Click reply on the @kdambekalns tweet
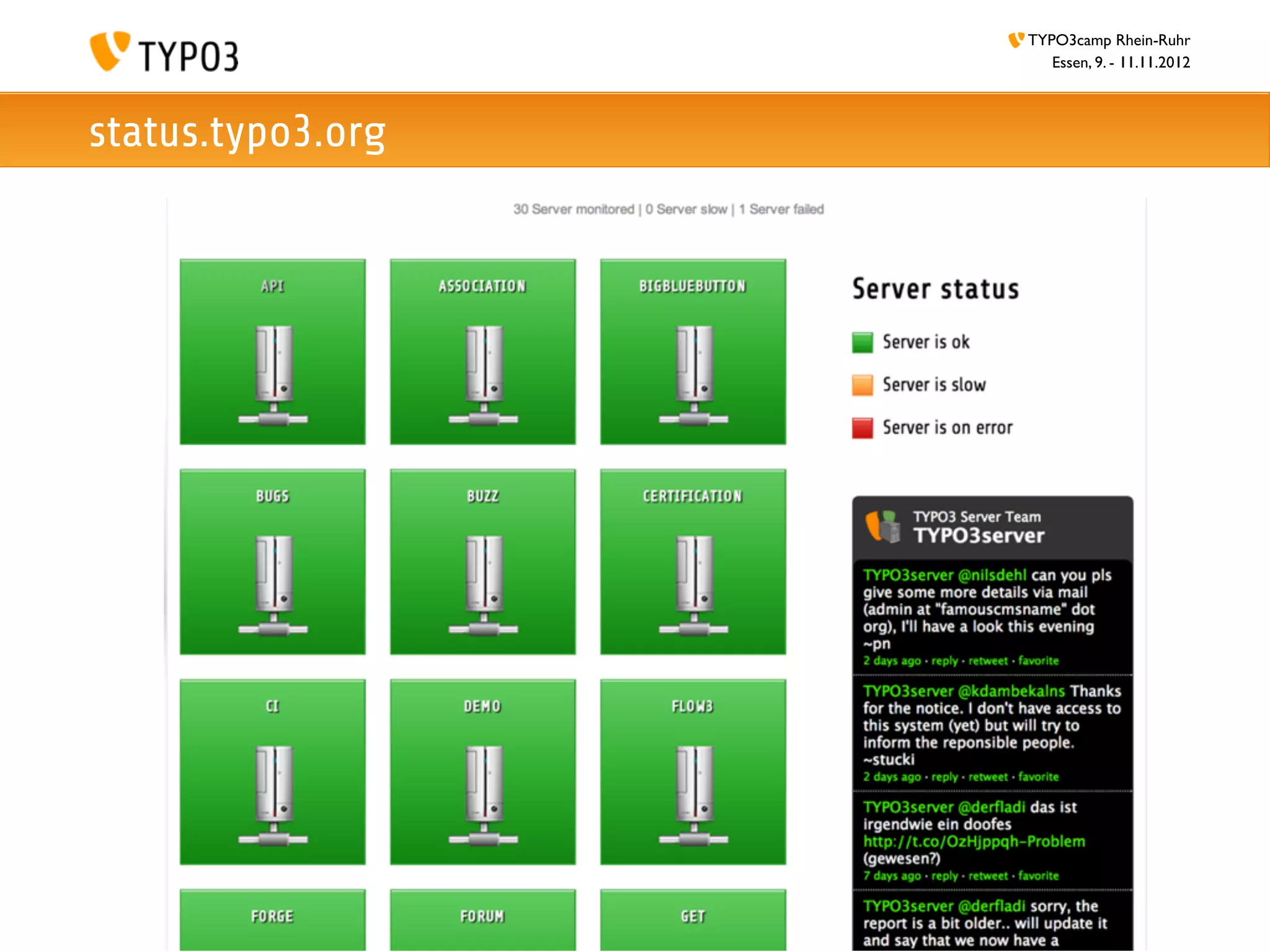This screenshot has width=1270, height=952. 945,777
